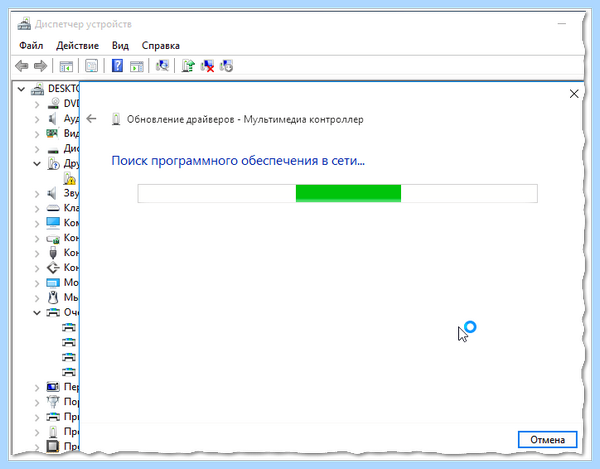Expand the Пор ports node chevron
This screenshot has width=600, height=469.
[x=37, y=402]
